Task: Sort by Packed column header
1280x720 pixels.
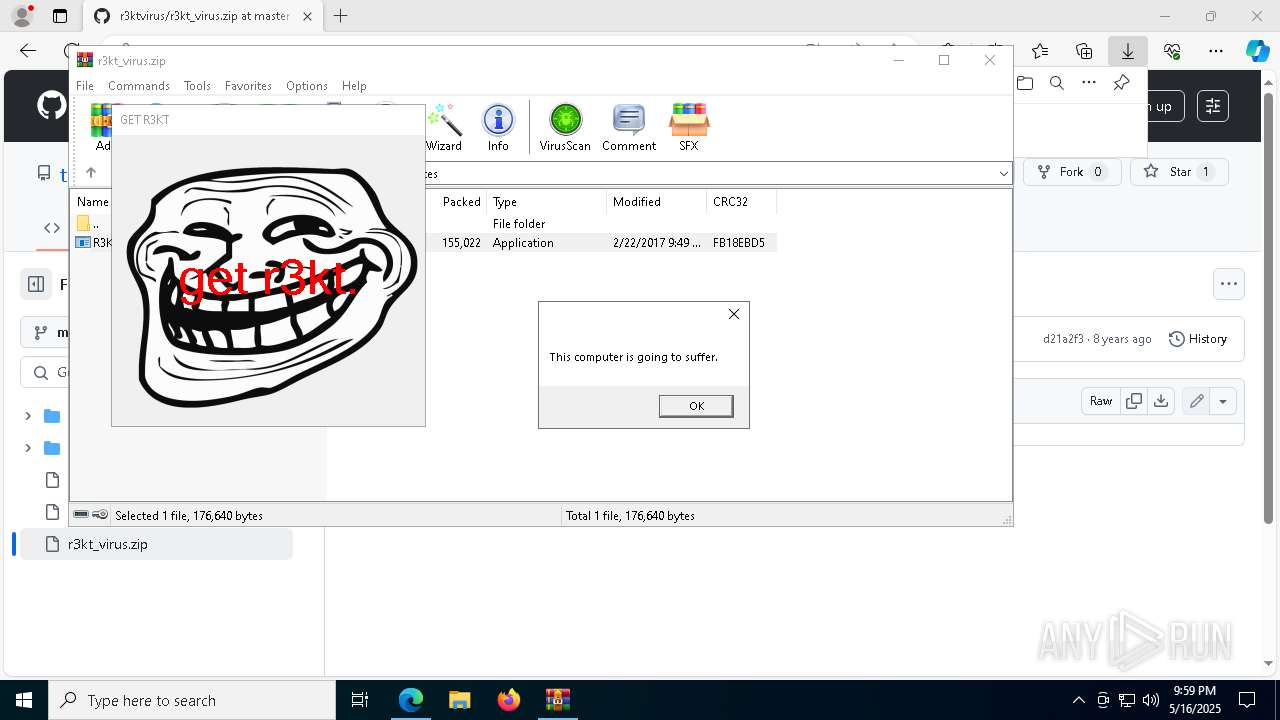Action: click(461, 202)
